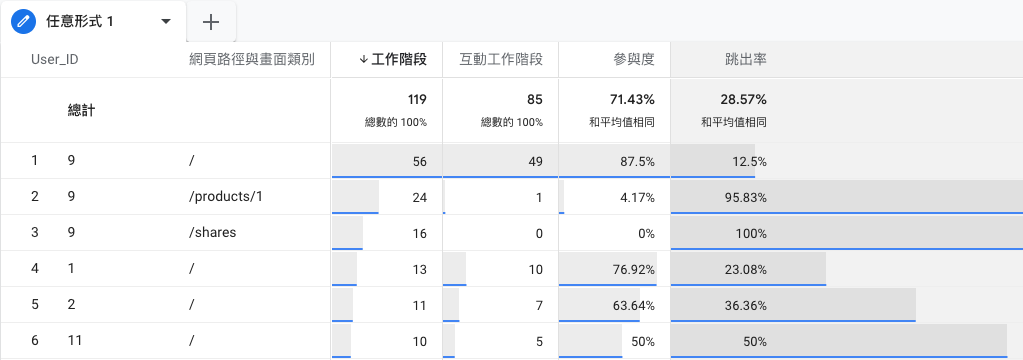
Task: Click the 跳出率 column header
Action: click(x=746, y=59)
